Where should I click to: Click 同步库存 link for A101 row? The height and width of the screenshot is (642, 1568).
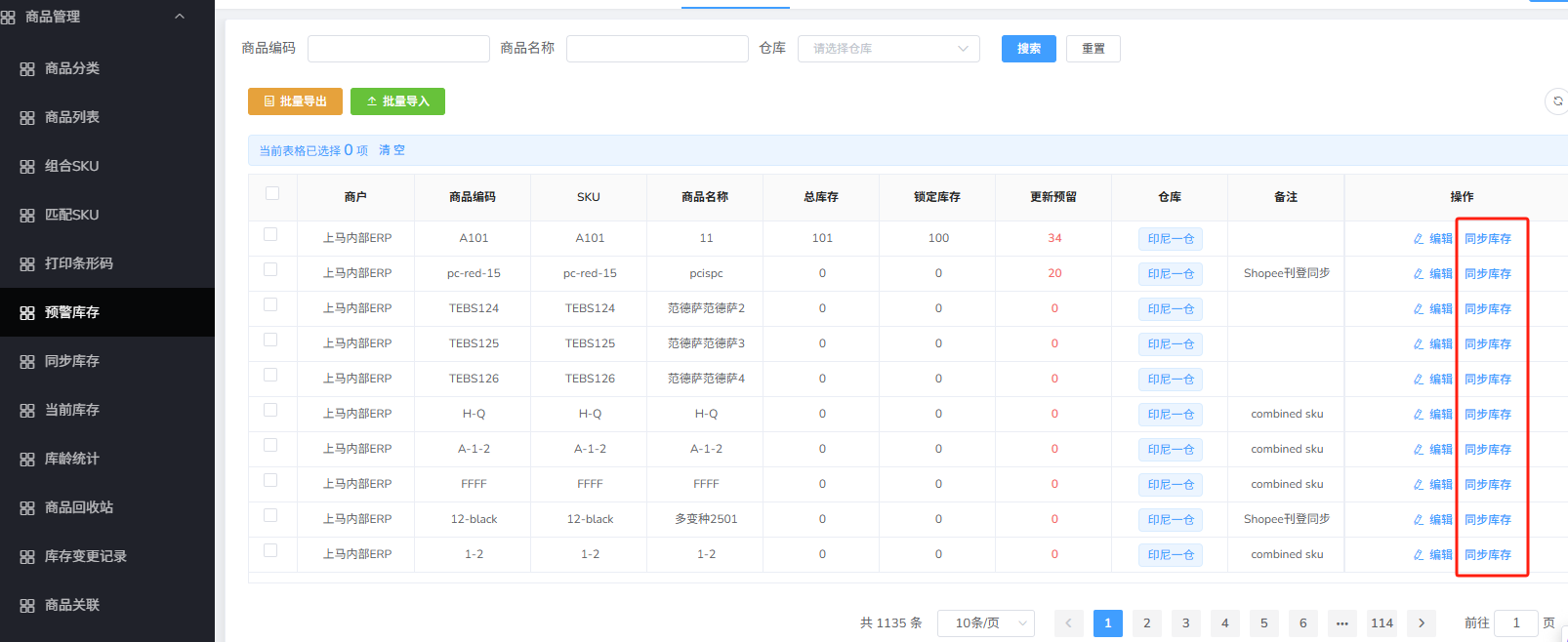pos(1488,239)
